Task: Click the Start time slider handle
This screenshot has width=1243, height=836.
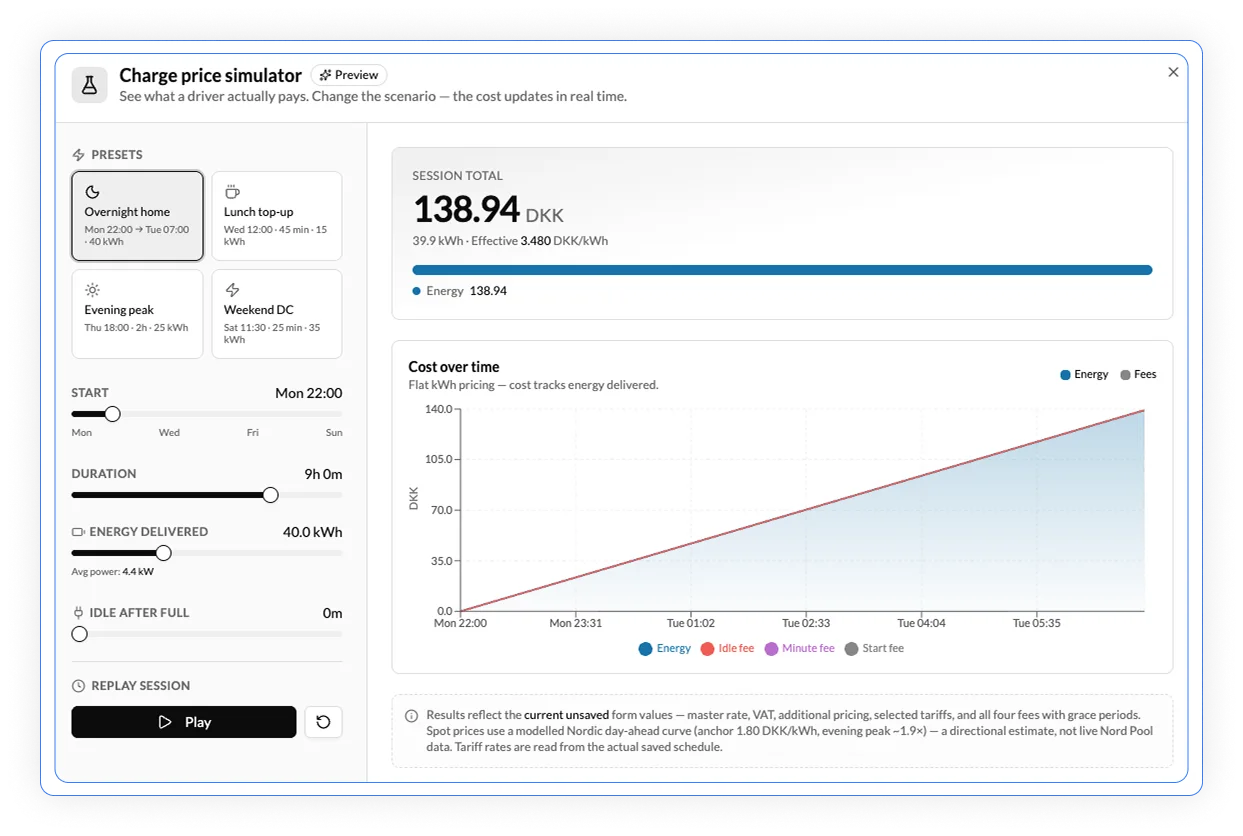Action: (113, 414)
